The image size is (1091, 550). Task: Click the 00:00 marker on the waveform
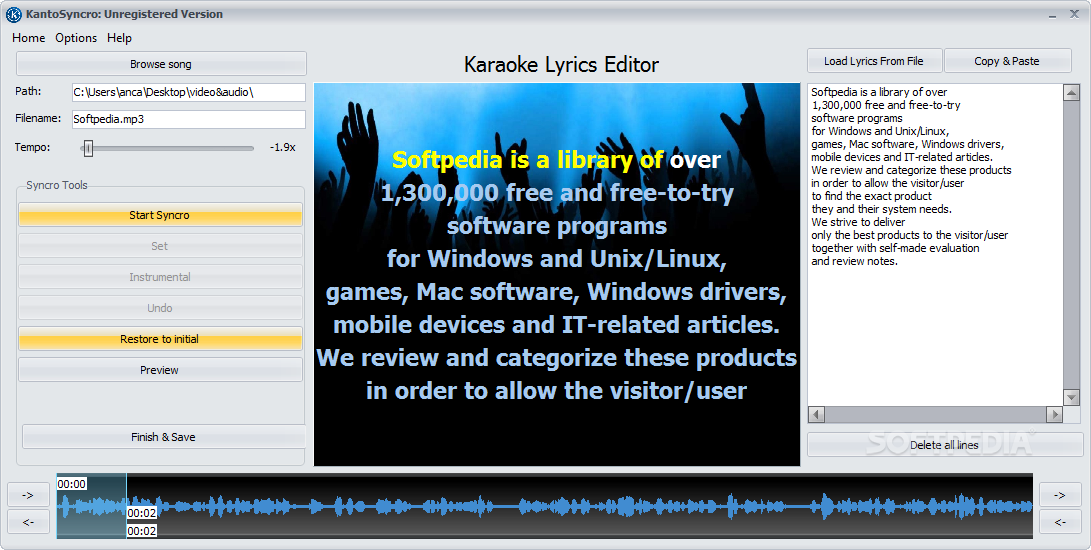coord(72,484)
